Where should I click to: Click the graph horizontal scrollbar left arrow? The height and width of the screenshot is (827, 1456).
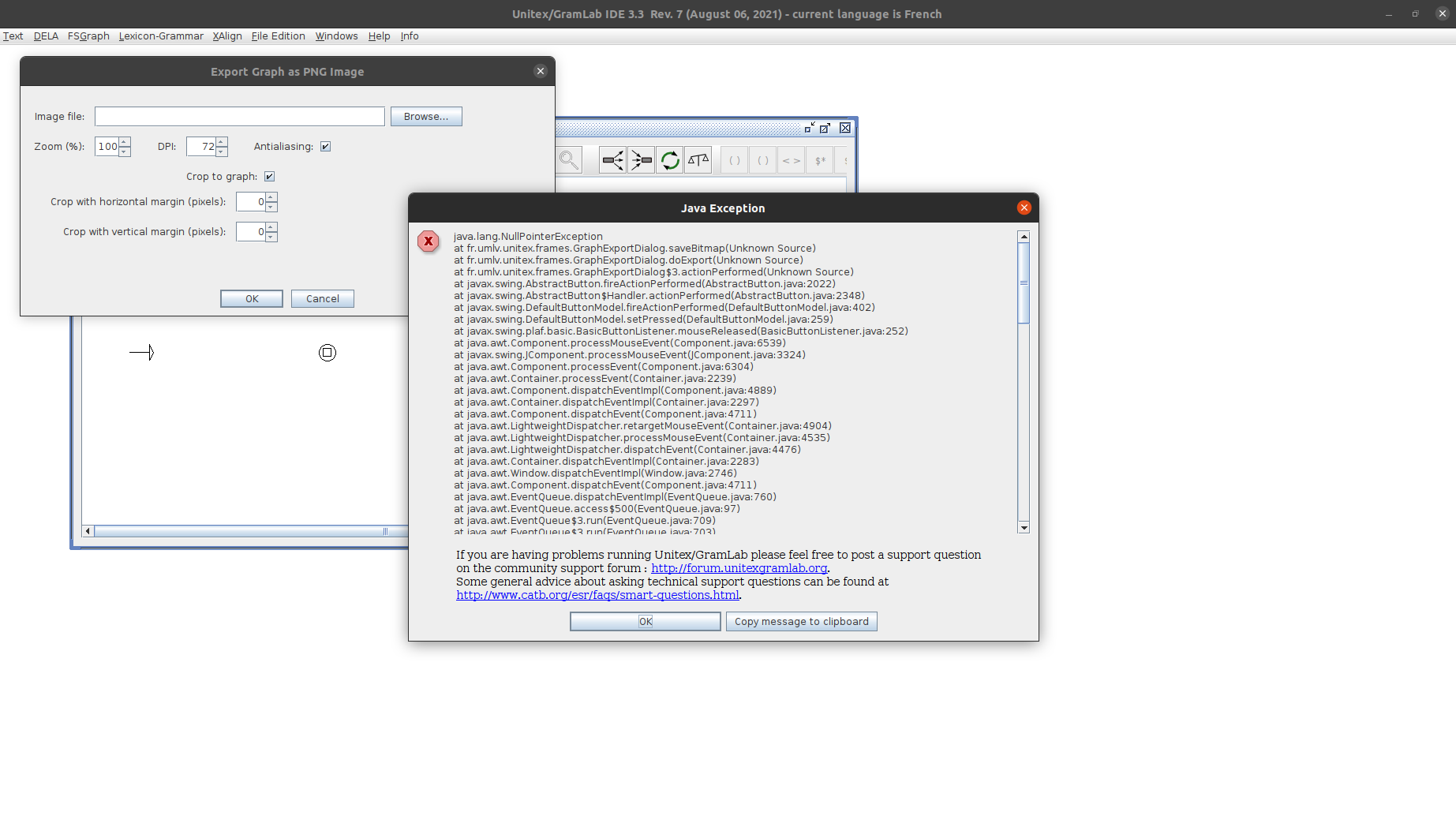(x=88, y=531)
